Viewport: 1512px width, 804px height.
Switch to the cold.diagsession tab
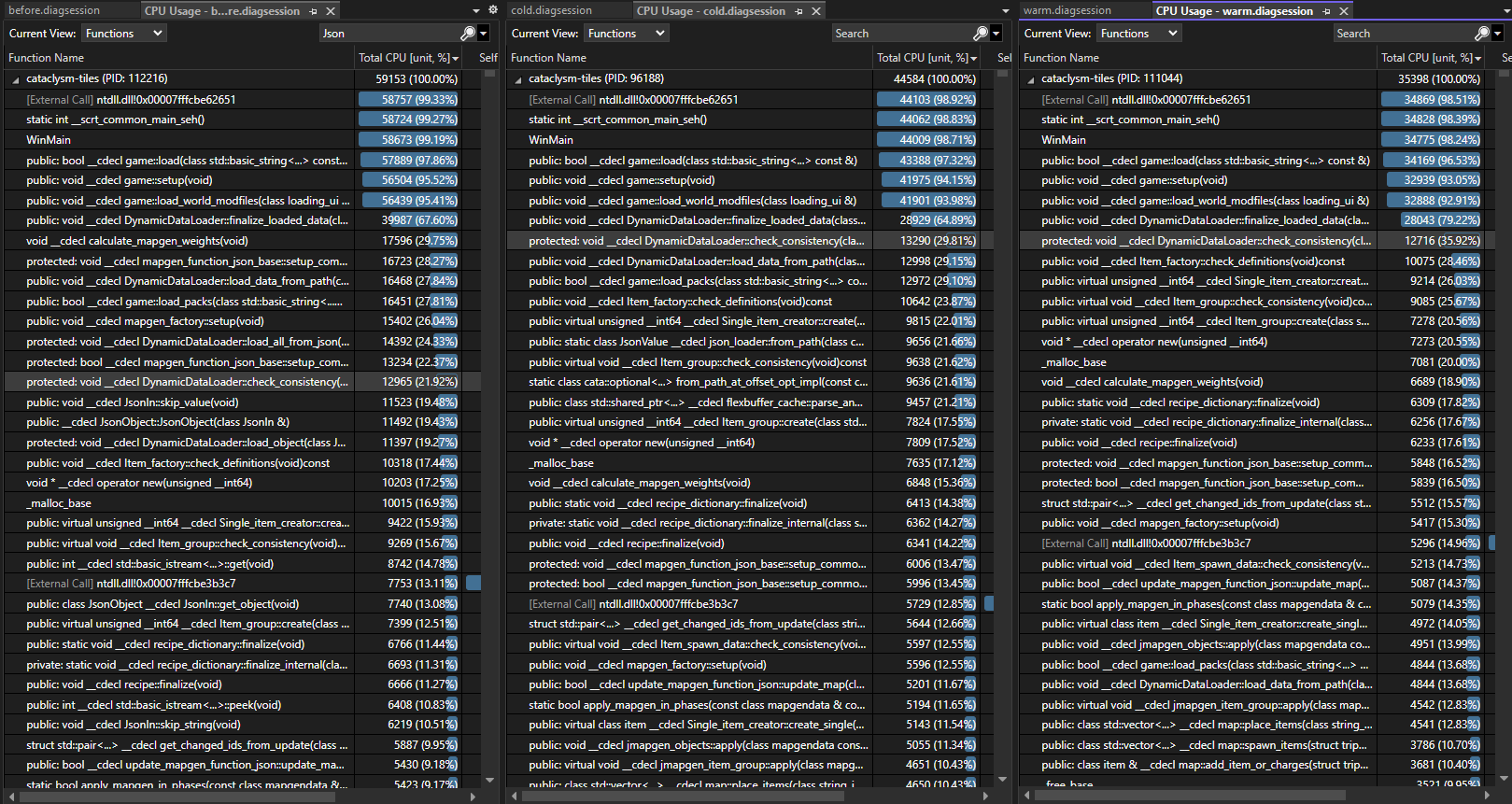click(552, 10)
